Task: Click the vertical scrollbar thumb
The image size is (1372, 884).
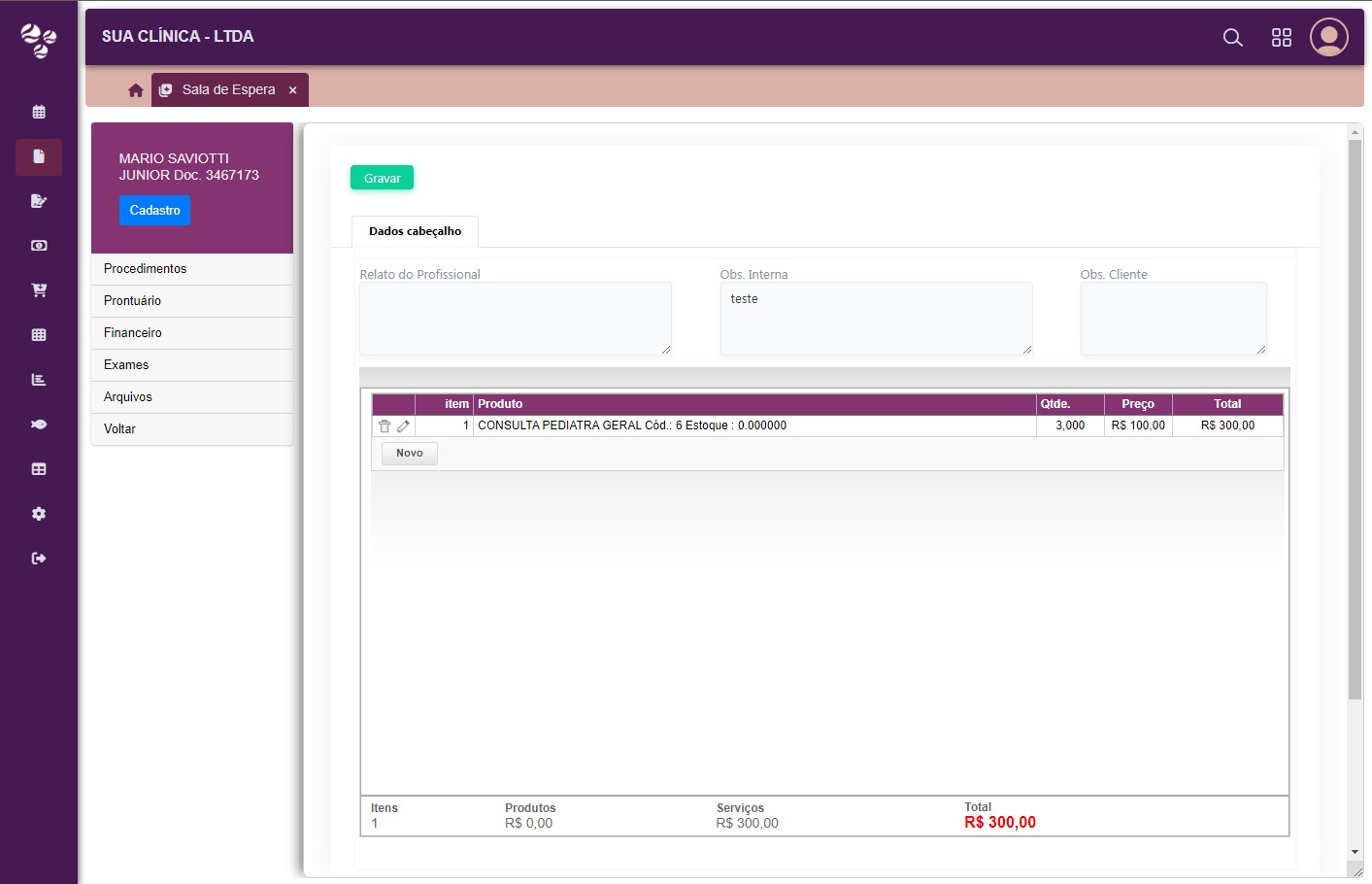Action: click(x=1355, y=420)
